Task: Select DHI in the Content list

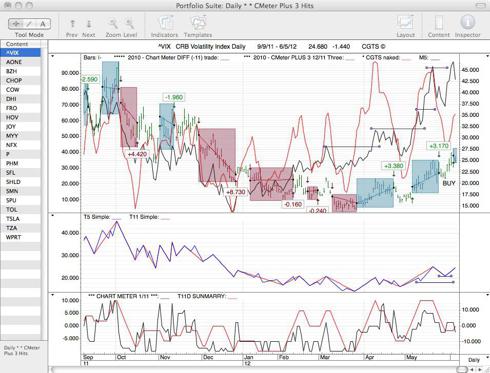Action: [x=21, y=99]
